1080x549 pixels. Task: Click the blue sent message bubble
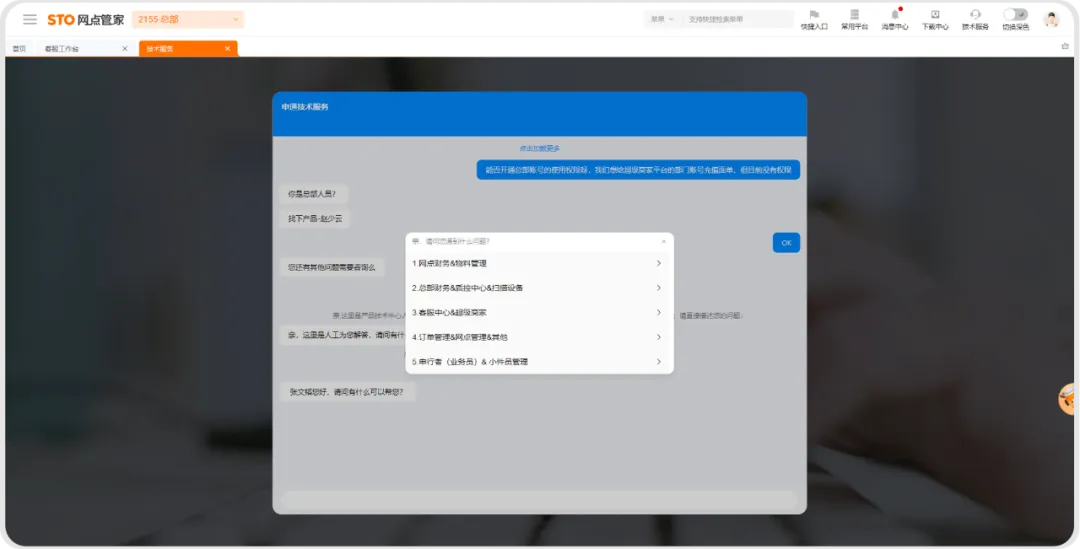coord(638,170)
